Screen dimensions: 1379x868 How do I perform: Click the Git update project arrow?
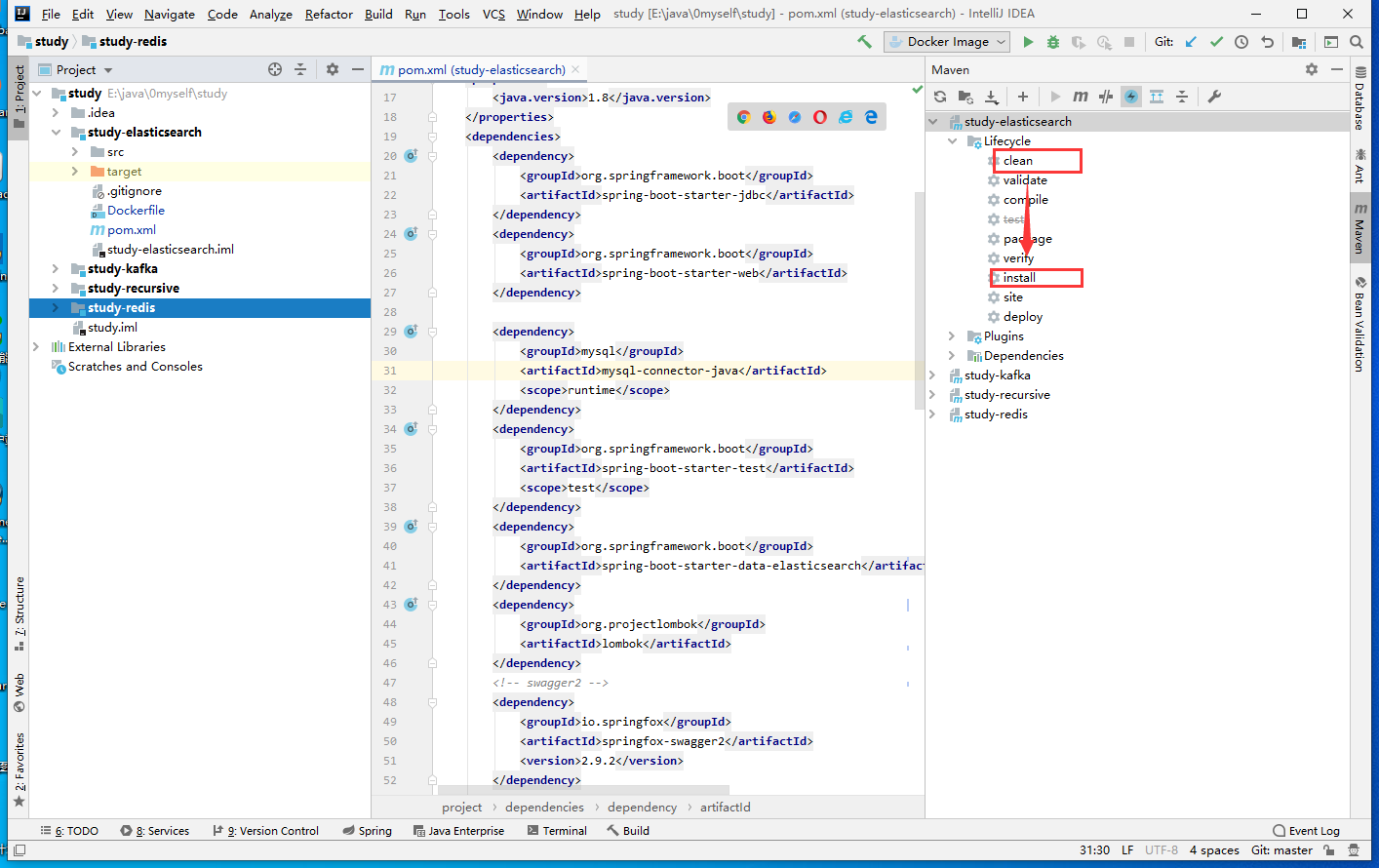[1191, 42]
